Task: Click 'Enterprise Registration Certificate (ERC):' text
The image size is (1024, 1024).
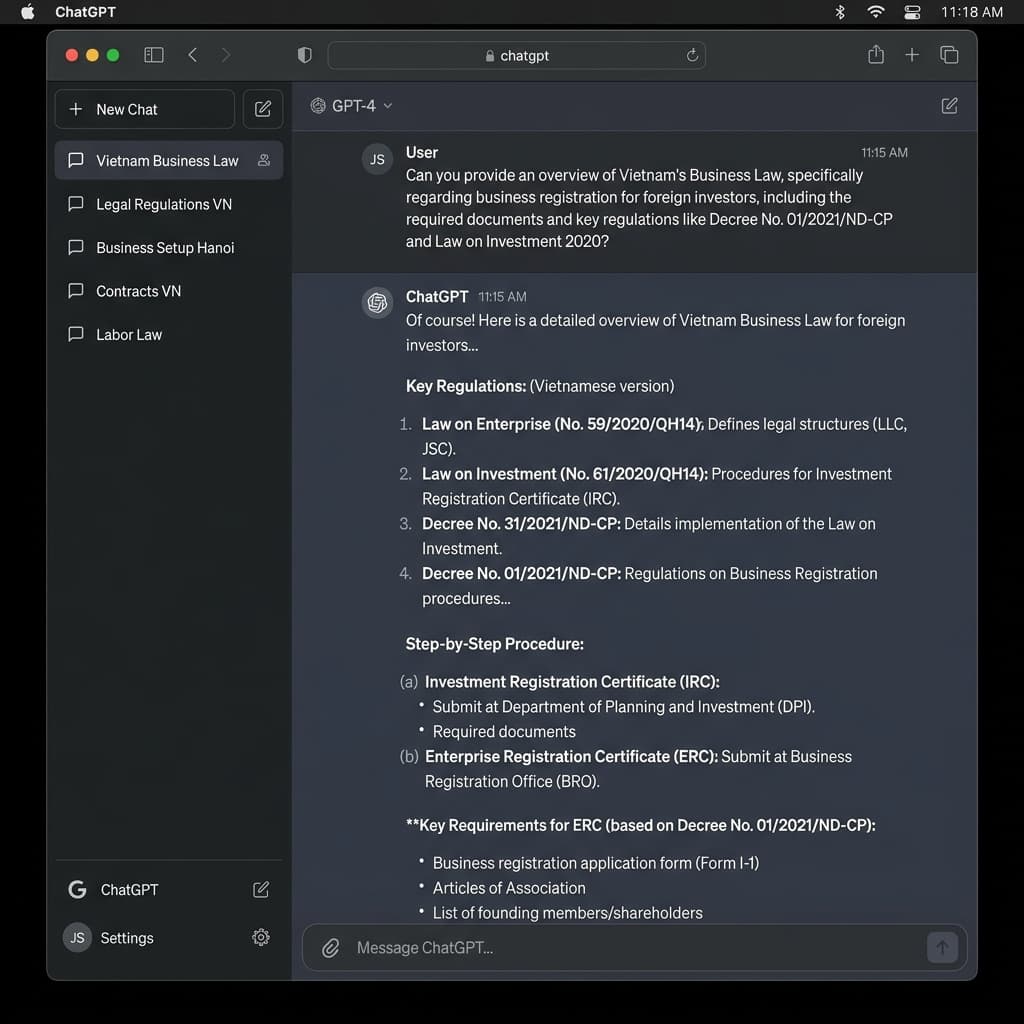Action: coord(571,756)
